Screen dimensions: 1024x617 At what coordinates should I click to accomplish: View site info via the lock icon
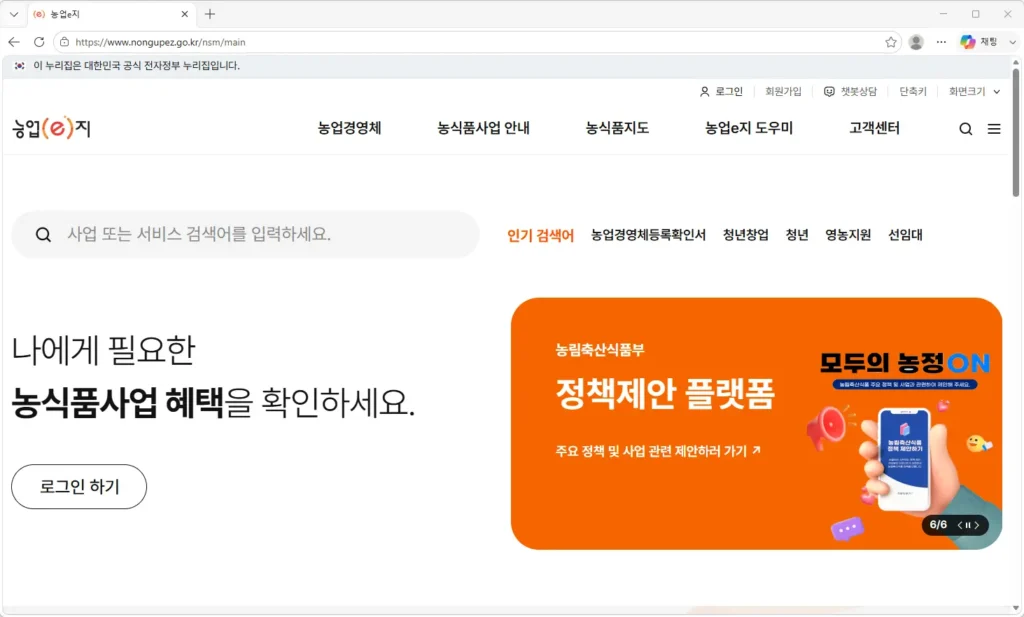pyautogui.click(x=64, y=42)
